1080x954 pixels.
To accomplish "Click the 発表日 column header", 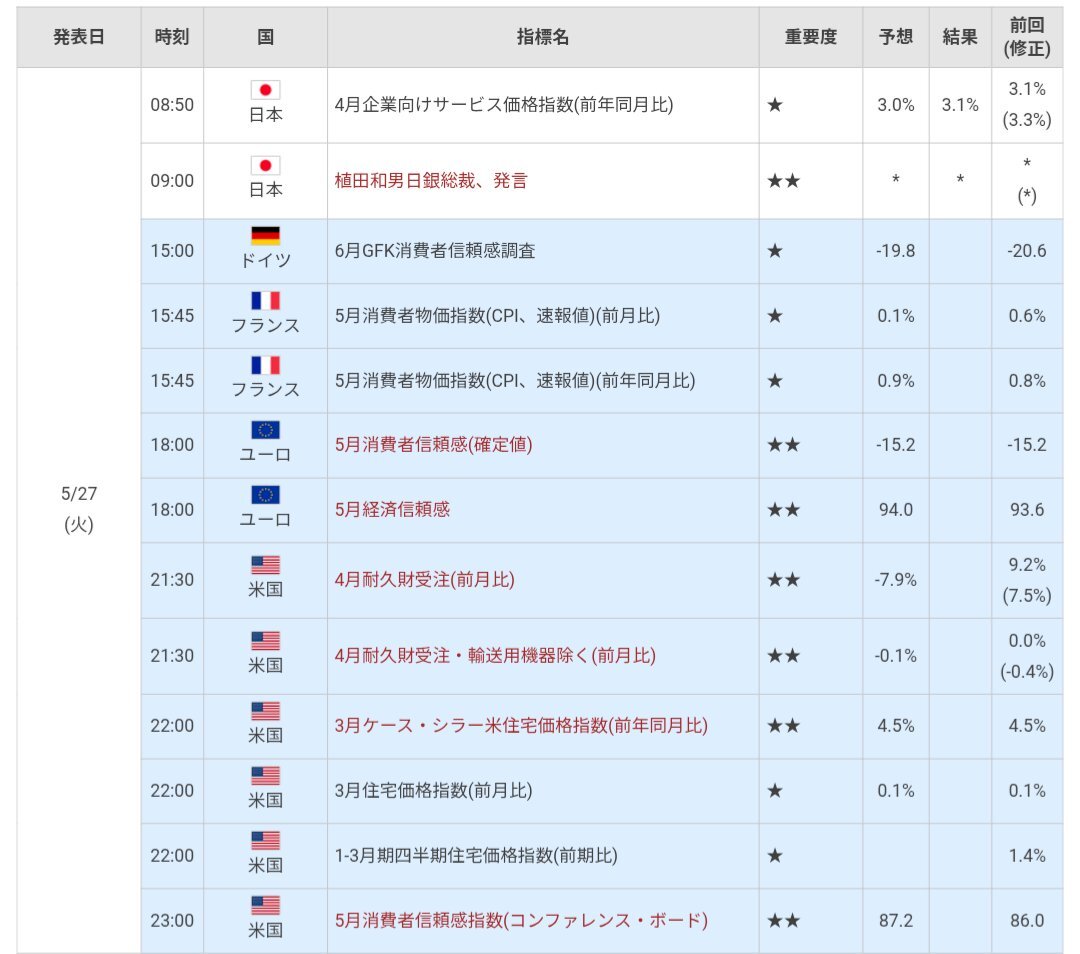I will click(79, 37).
